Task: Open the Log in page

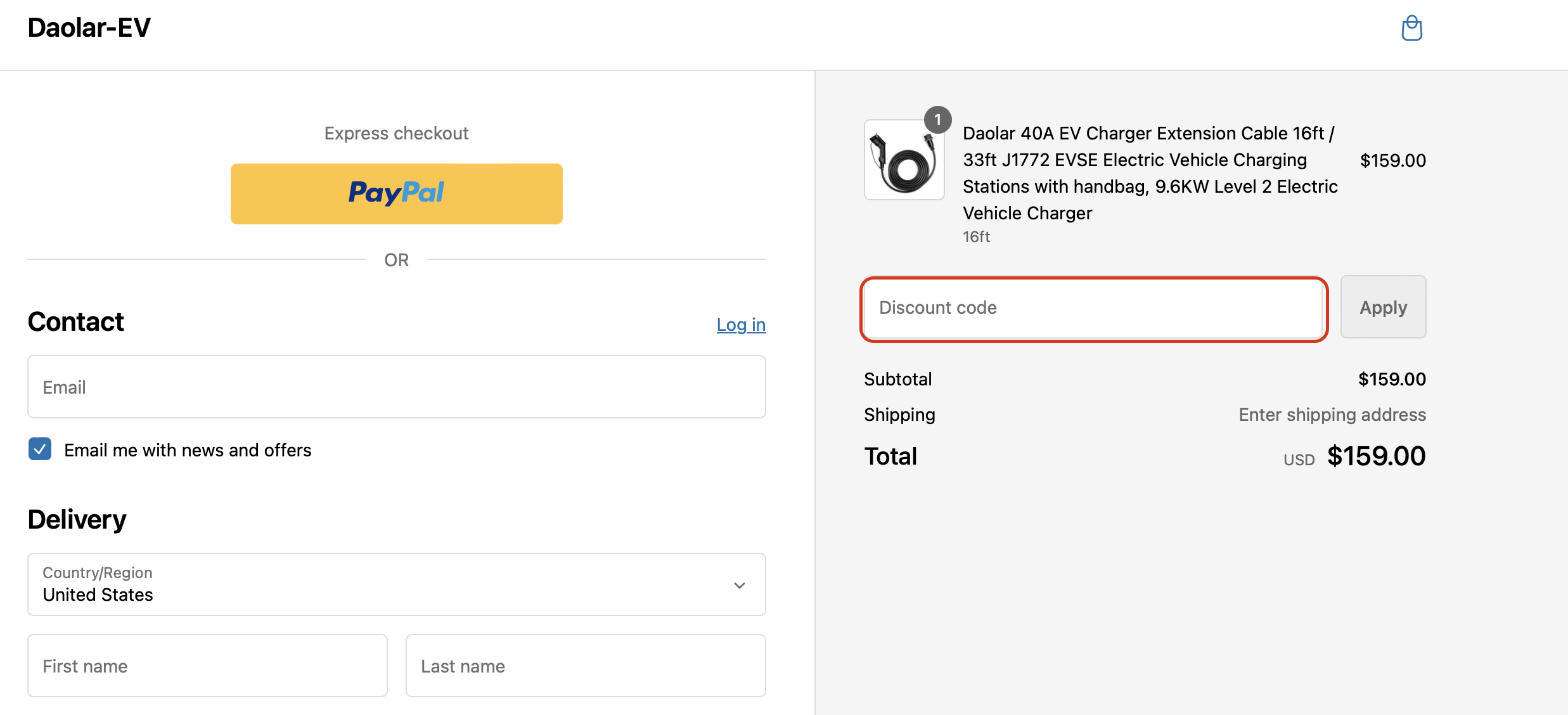Action: point(740,325)
